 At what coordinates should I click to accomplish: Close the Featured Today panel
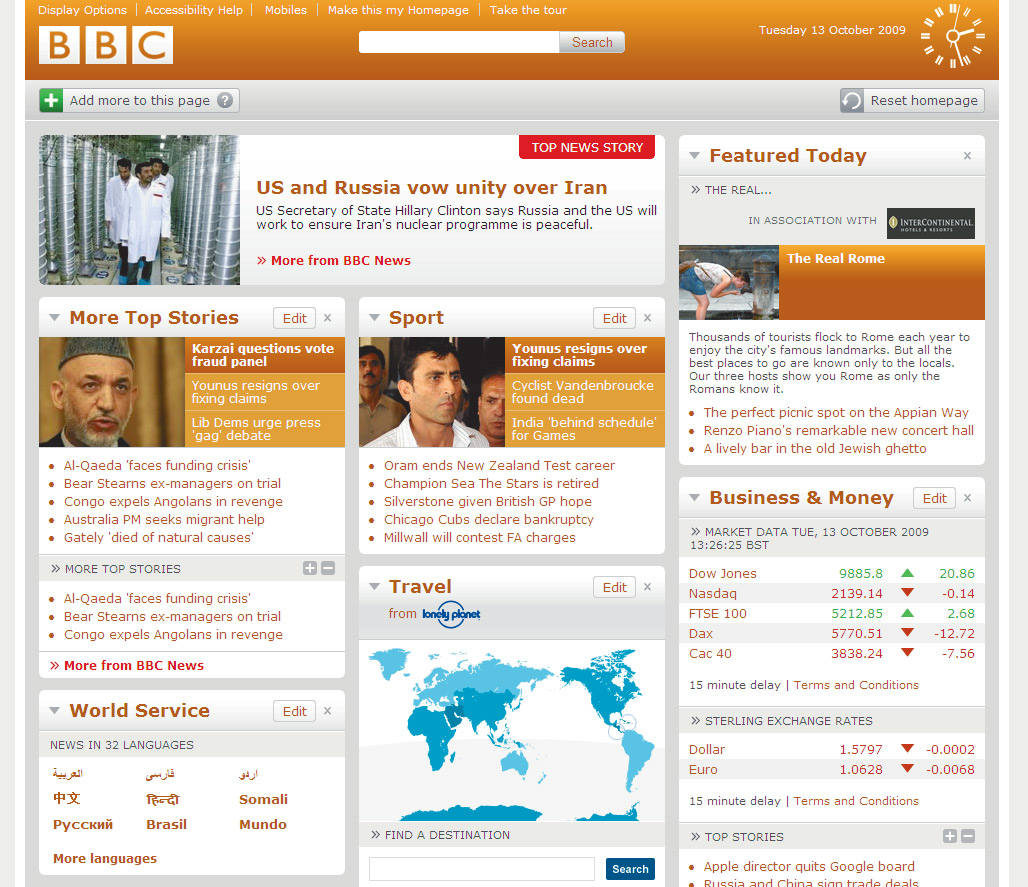point(967,156)
